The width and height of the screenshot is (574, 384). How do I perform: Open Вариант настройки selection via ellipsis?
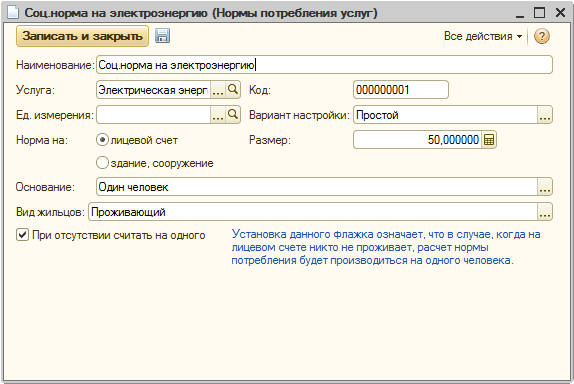point(545,115)
